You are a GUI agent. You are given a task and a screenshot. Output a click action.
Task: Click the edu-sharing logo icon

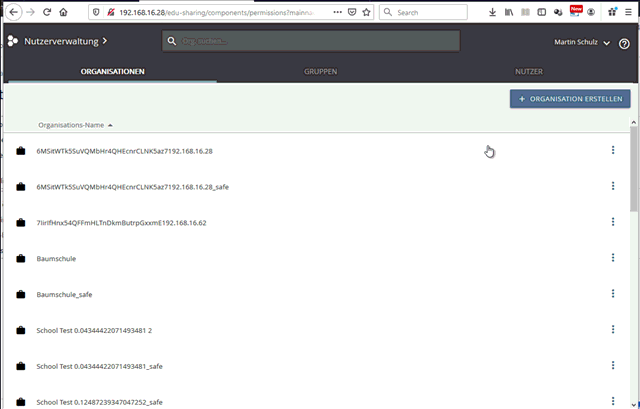click(x=12, y=41)
